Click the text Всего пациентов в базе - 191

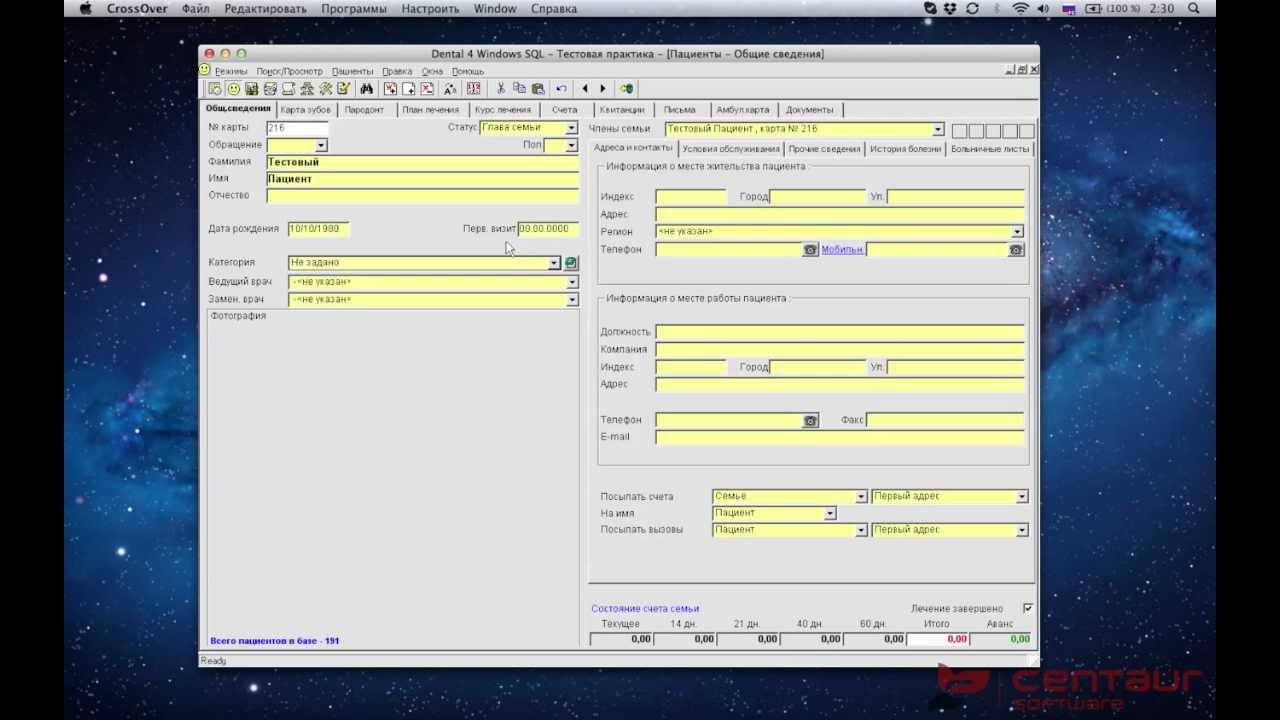[x=275, y=641]
